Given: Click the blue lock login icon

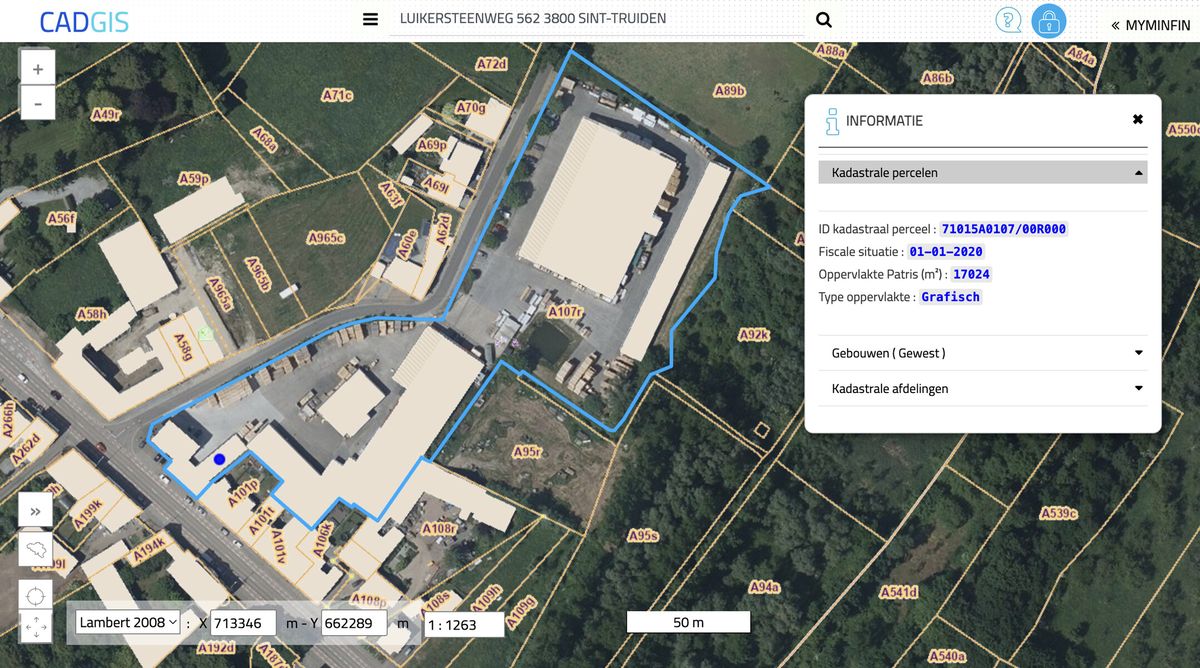Looking at the screenshot, I should tap(1049, 21).
